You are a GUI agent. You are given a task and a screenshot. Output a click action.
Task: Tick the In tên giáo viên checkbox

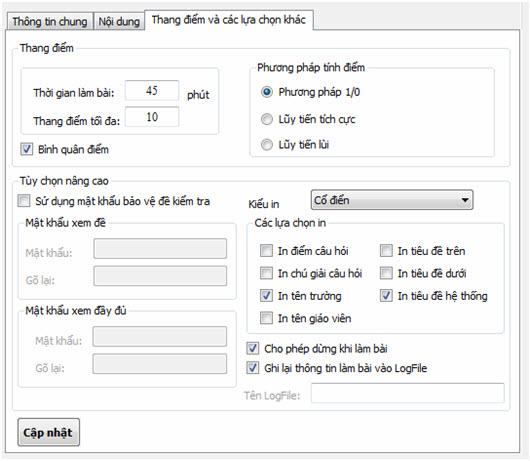[266, 318]
